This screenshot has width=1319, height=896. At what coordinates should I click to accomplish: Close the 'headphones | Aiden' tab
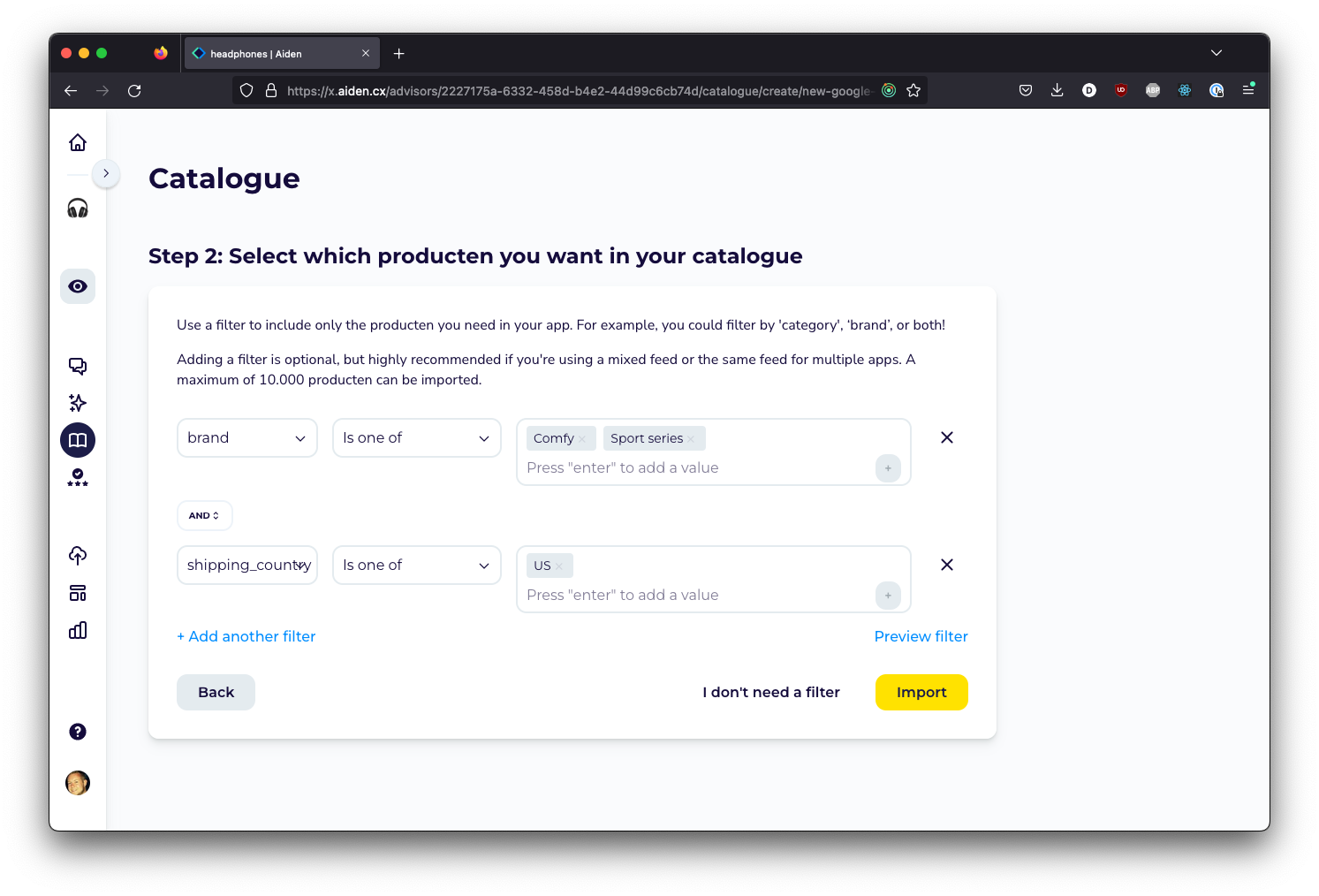366,54
